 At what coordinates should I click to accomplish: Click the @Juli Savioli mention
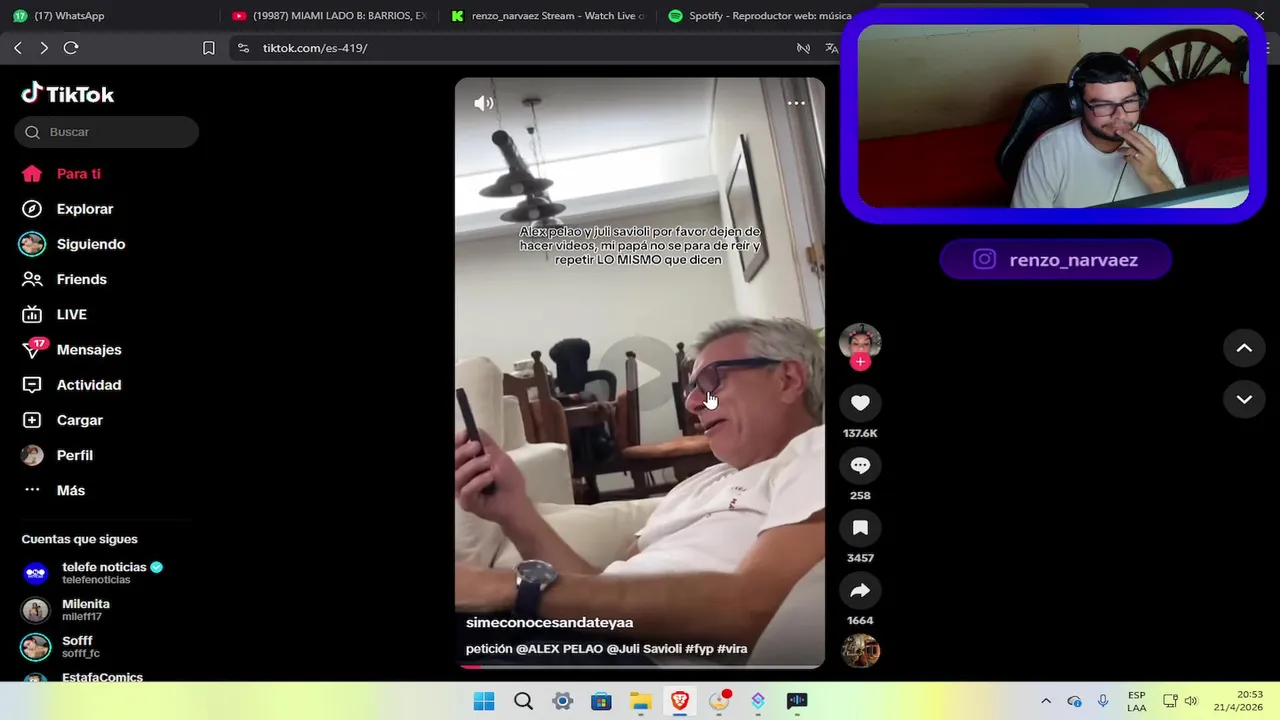click(643, 649)
